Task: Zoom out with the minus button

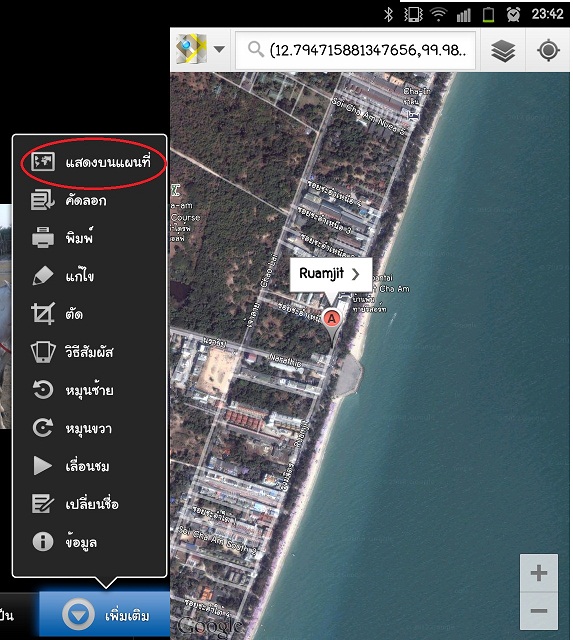Action: click(x=539, y=611)
